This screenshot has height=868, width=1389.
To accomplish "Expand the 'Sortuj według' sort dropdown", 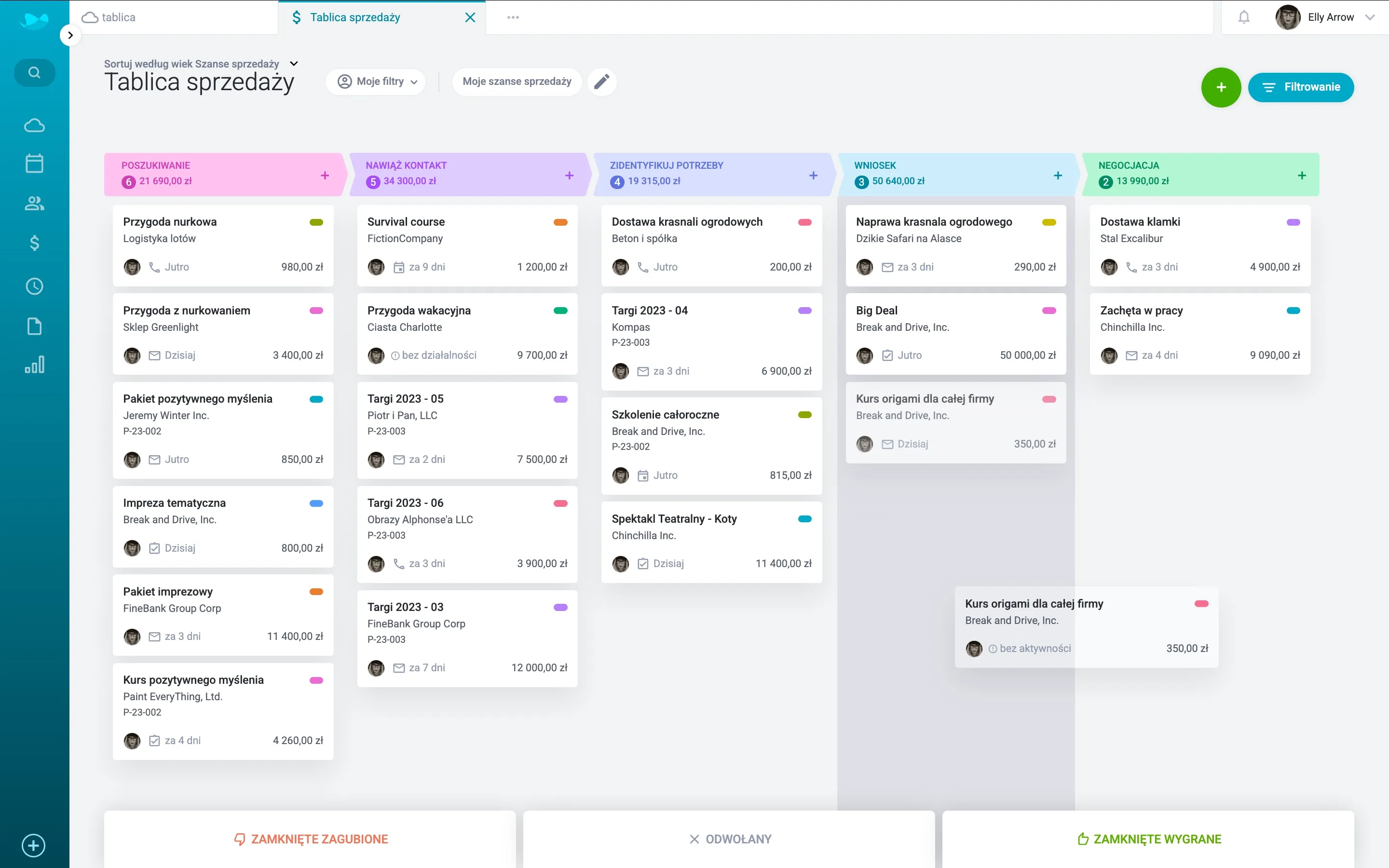I will (293, 63).
